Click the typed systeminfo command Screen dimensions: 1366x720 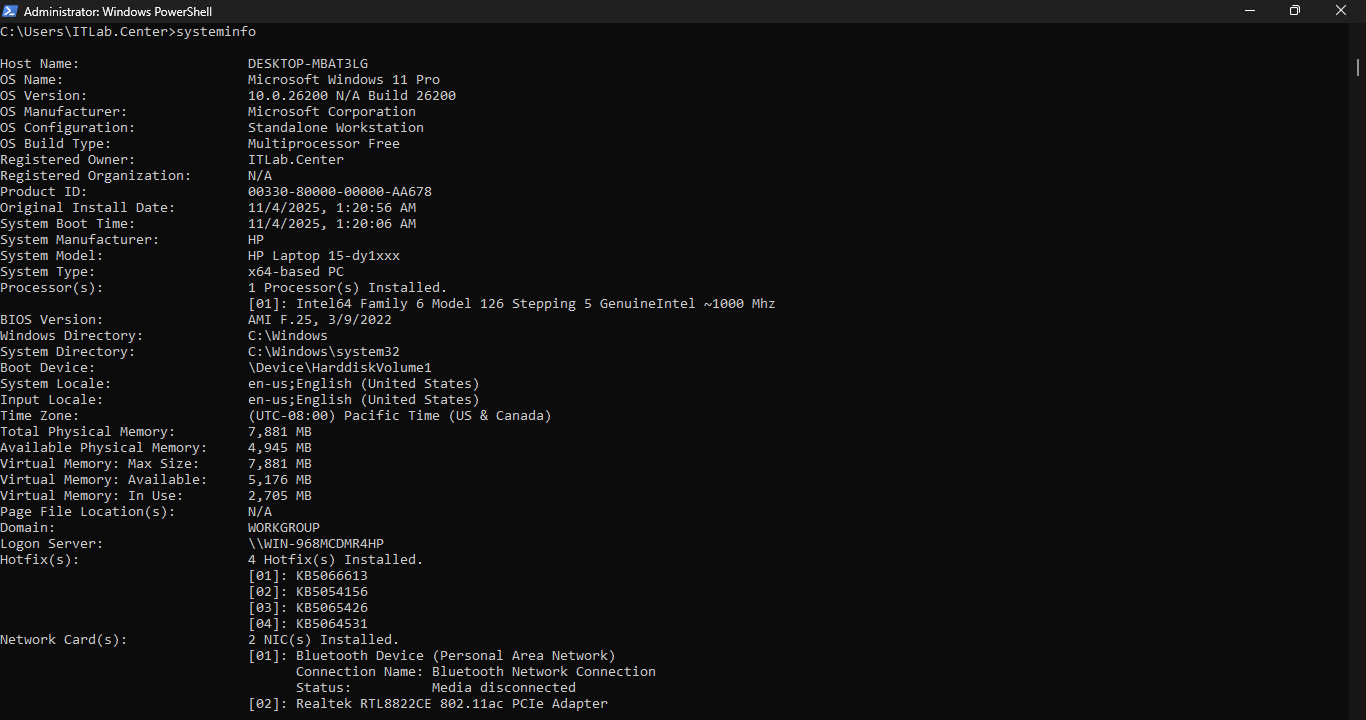215,32
